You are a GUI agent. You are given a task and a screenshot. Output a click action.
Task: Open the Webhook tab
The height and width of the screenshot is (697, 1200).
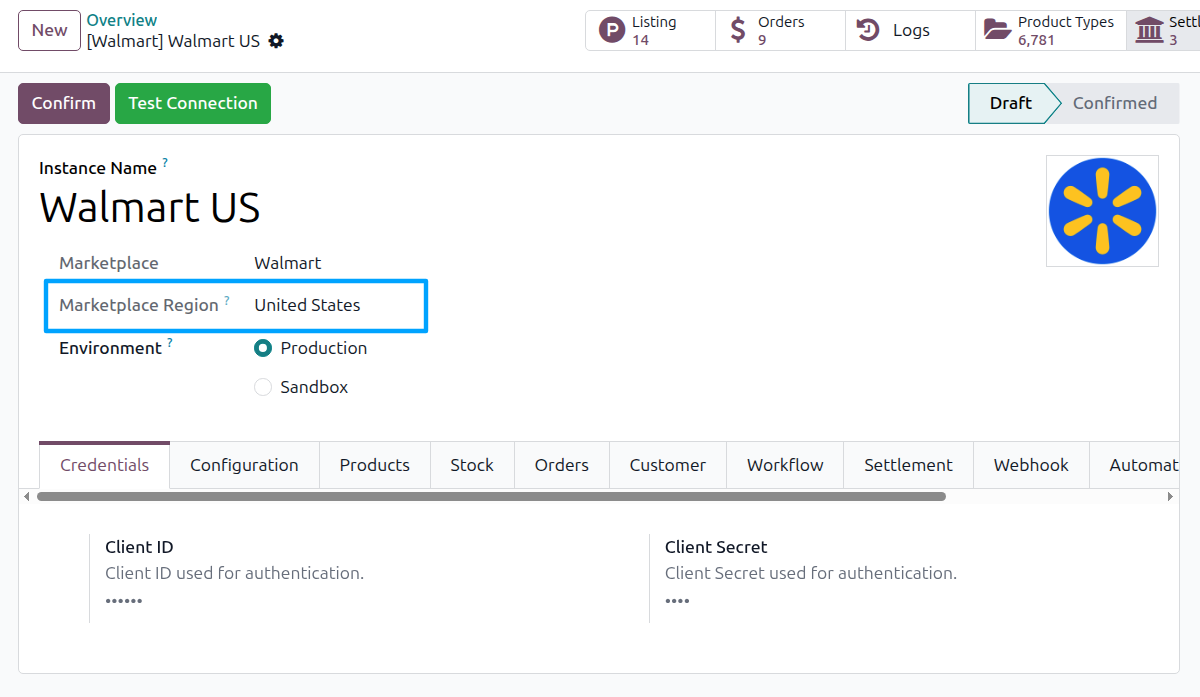pos(1031,465)
